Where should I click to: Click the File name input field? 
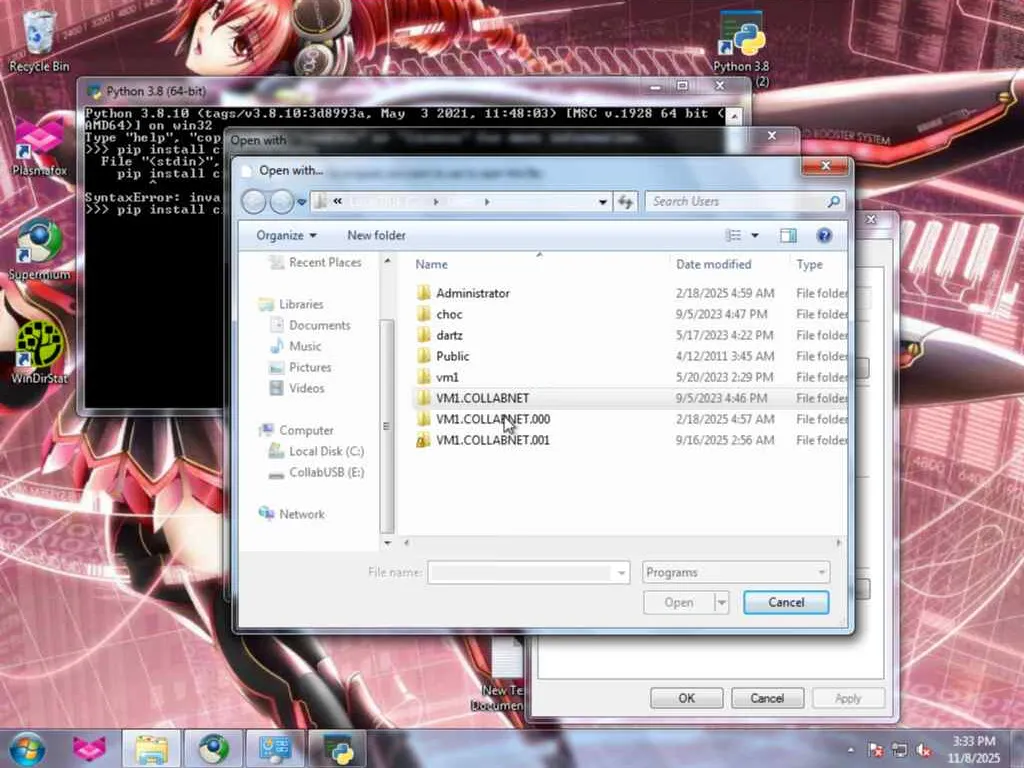[520, 573]
